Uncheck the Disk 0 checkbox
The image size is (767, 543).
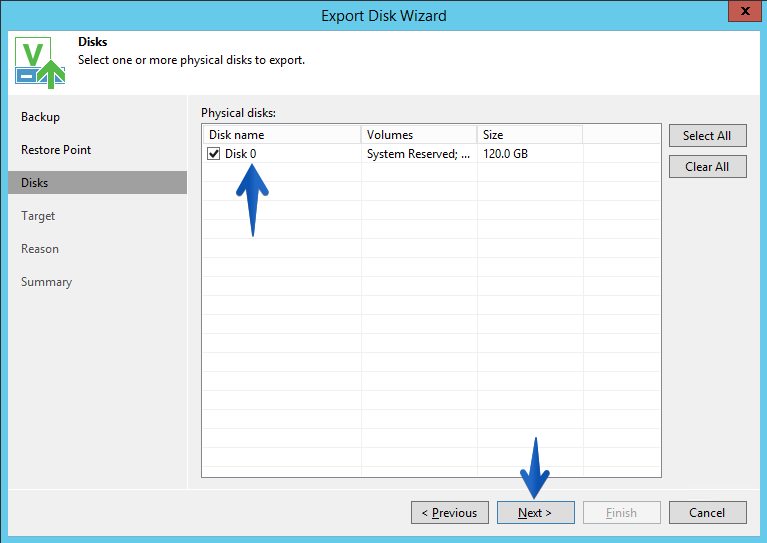(214, 154)
